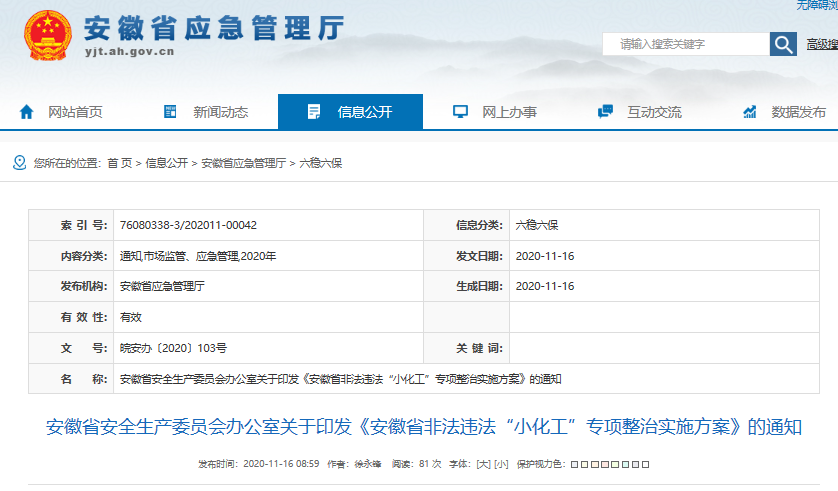Click content category 通知,市场监管、应急管理,2020年
Viewport: 838px width, 491px height.
click(x=198, y=256)
